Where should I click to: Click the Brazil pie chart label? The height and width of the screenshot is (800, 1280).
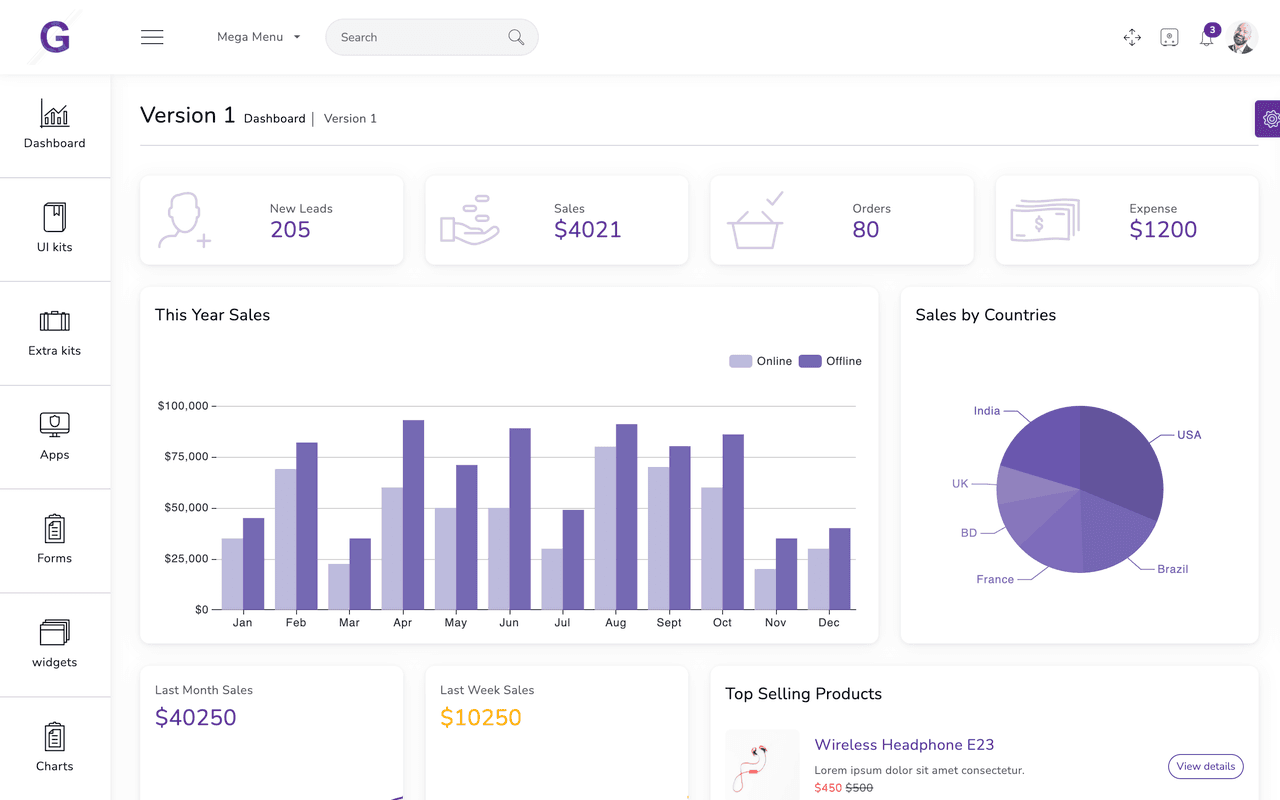1172,569
